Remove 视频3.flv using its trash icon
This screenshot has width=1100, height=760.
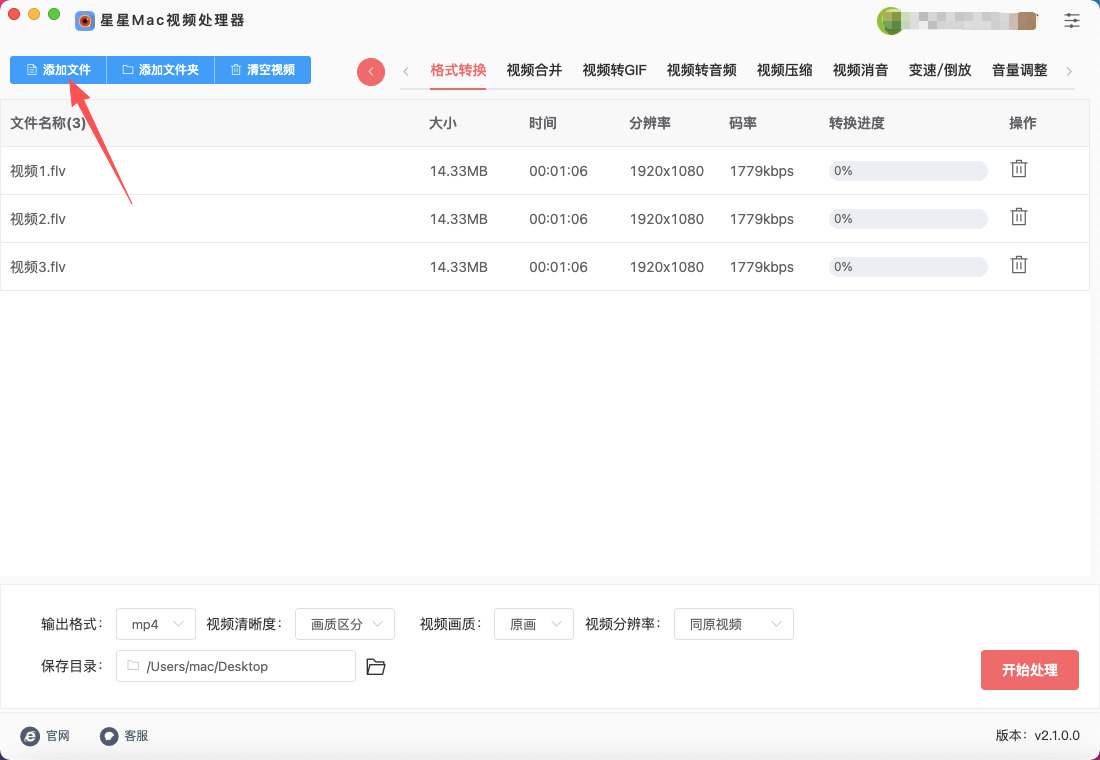(x=1018, y=265)
